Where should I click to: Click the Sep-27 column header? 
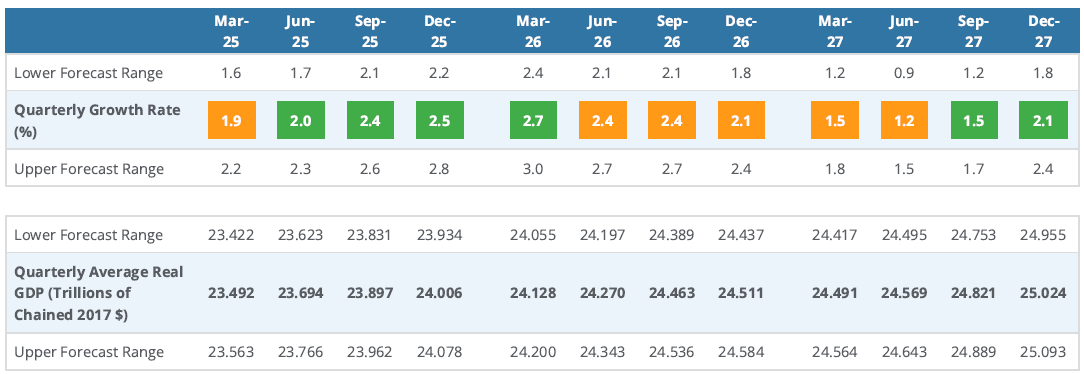974,31
